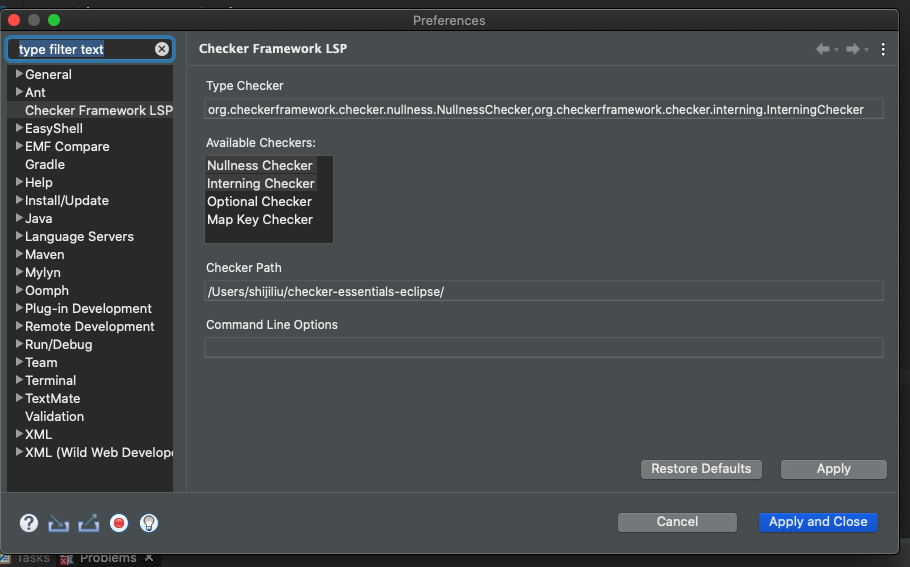Expand the Plug-in Development node
The width and height of the screenshot is (910, 567).
[x=19, y=308]
